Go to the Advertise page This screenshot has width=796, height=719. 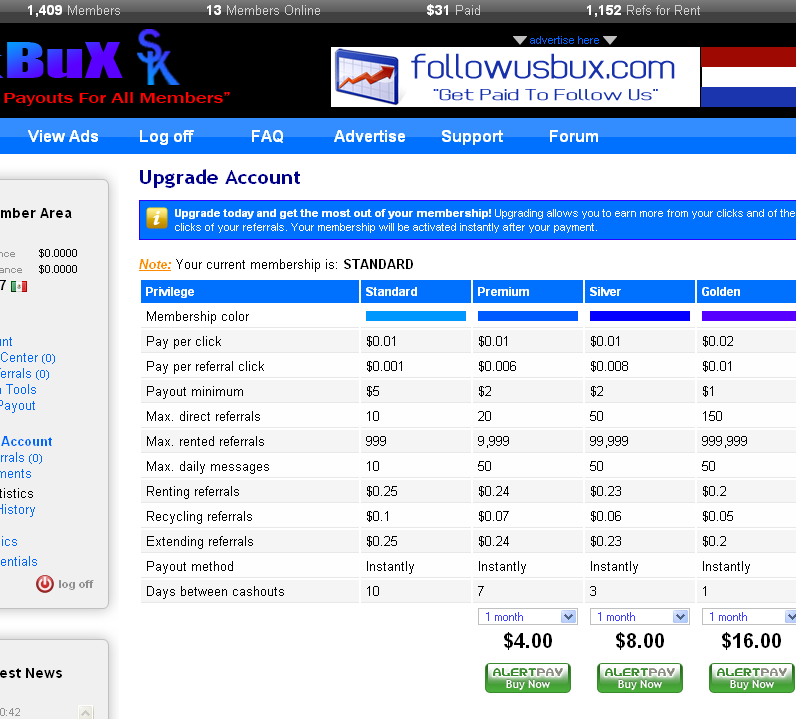pyautogui.click(x=370, y=136)
